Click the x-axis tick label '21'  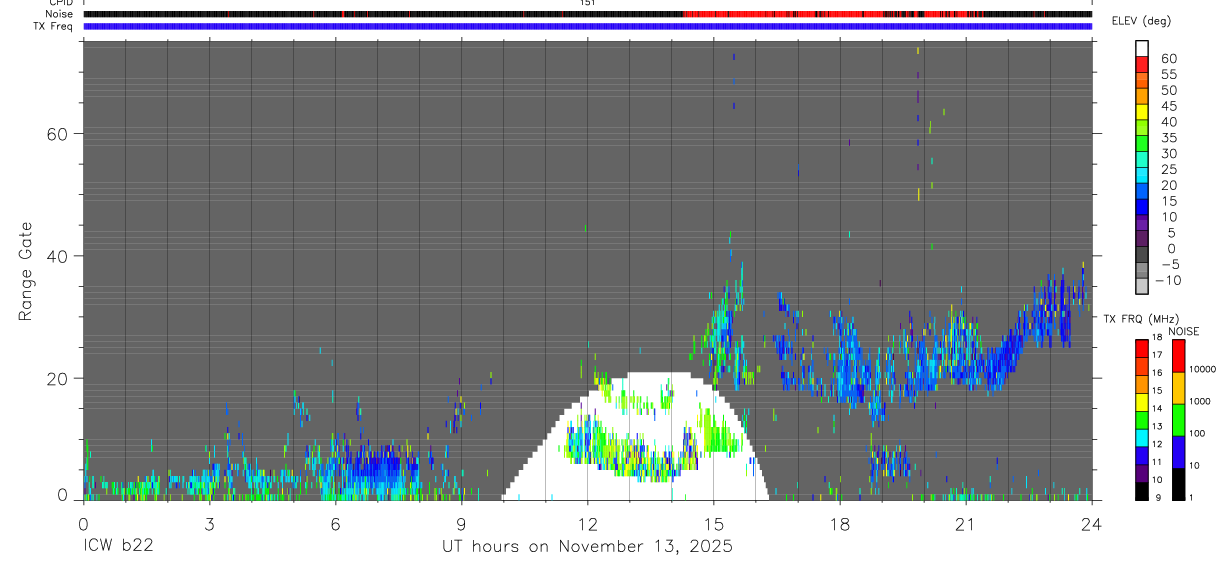coord(965,523)
